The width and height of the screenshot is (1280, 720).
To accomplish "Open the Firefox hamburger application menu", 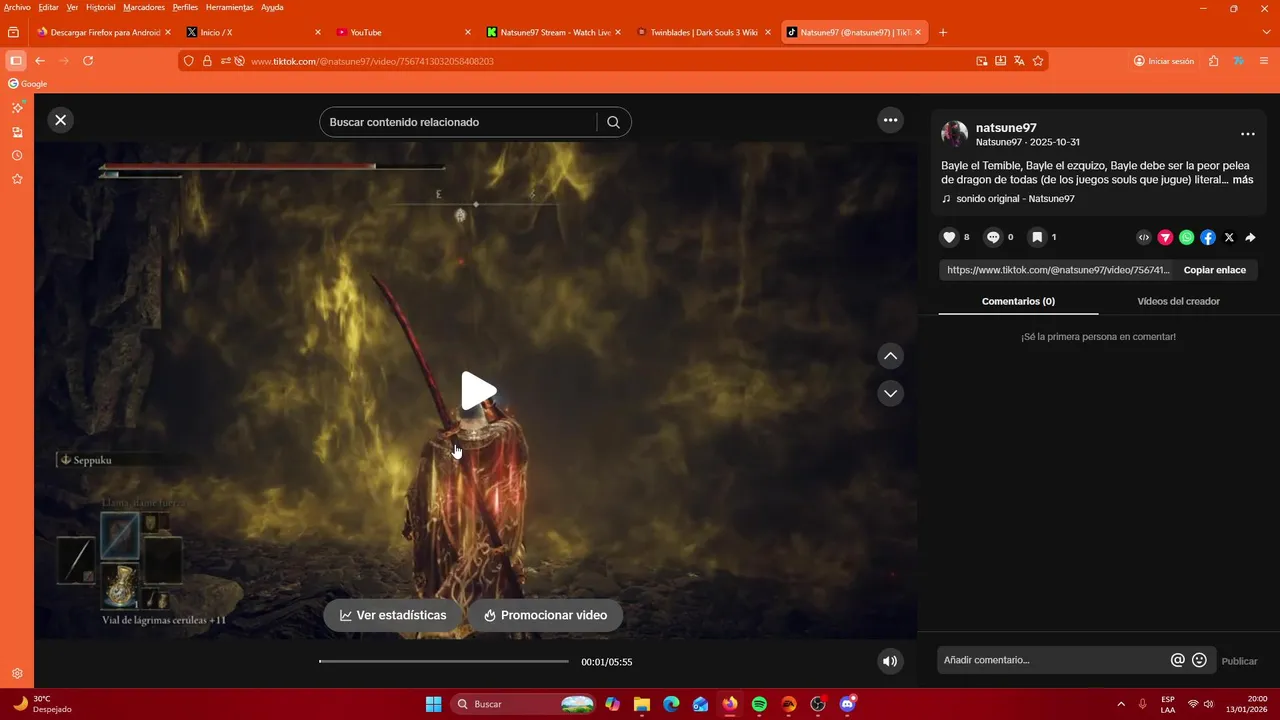I will 1264,61.
